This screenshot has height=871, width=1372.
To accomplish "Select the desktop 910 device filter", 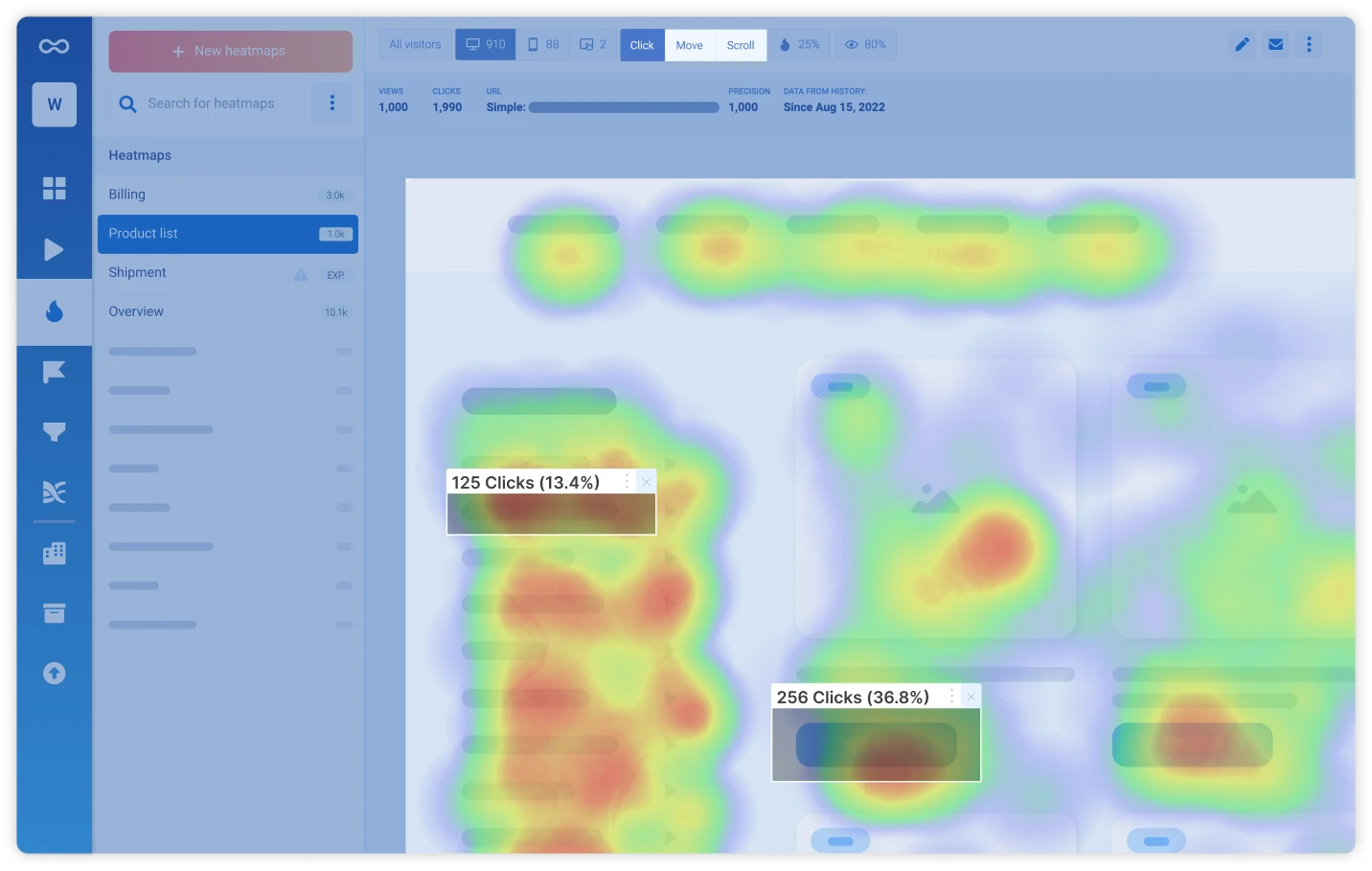I will (486, 45).
